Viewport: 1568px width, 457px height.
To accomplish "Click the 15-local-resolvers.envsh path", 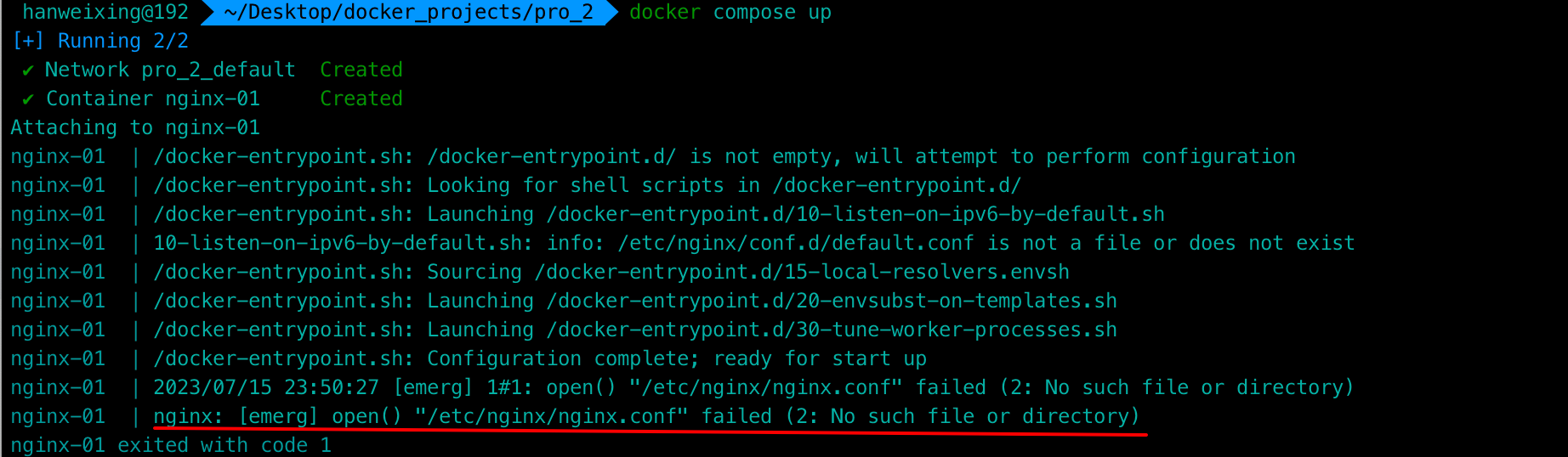I will pyautogui.click(x=802, y=272).
